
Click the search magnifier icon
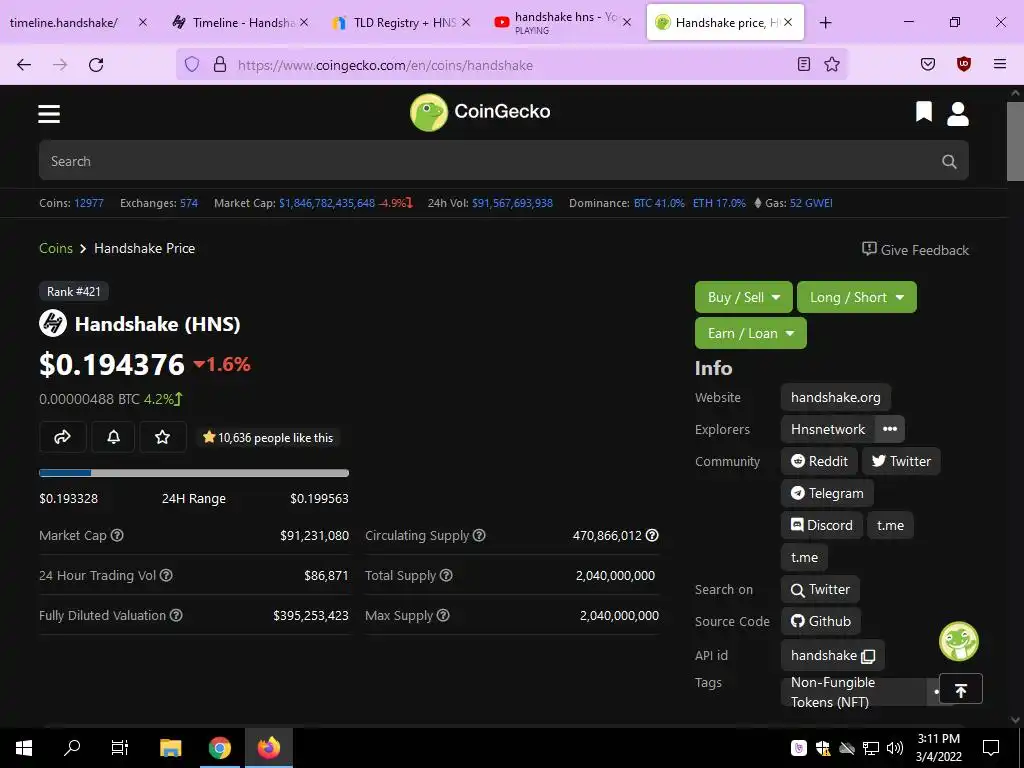point(949,161)
